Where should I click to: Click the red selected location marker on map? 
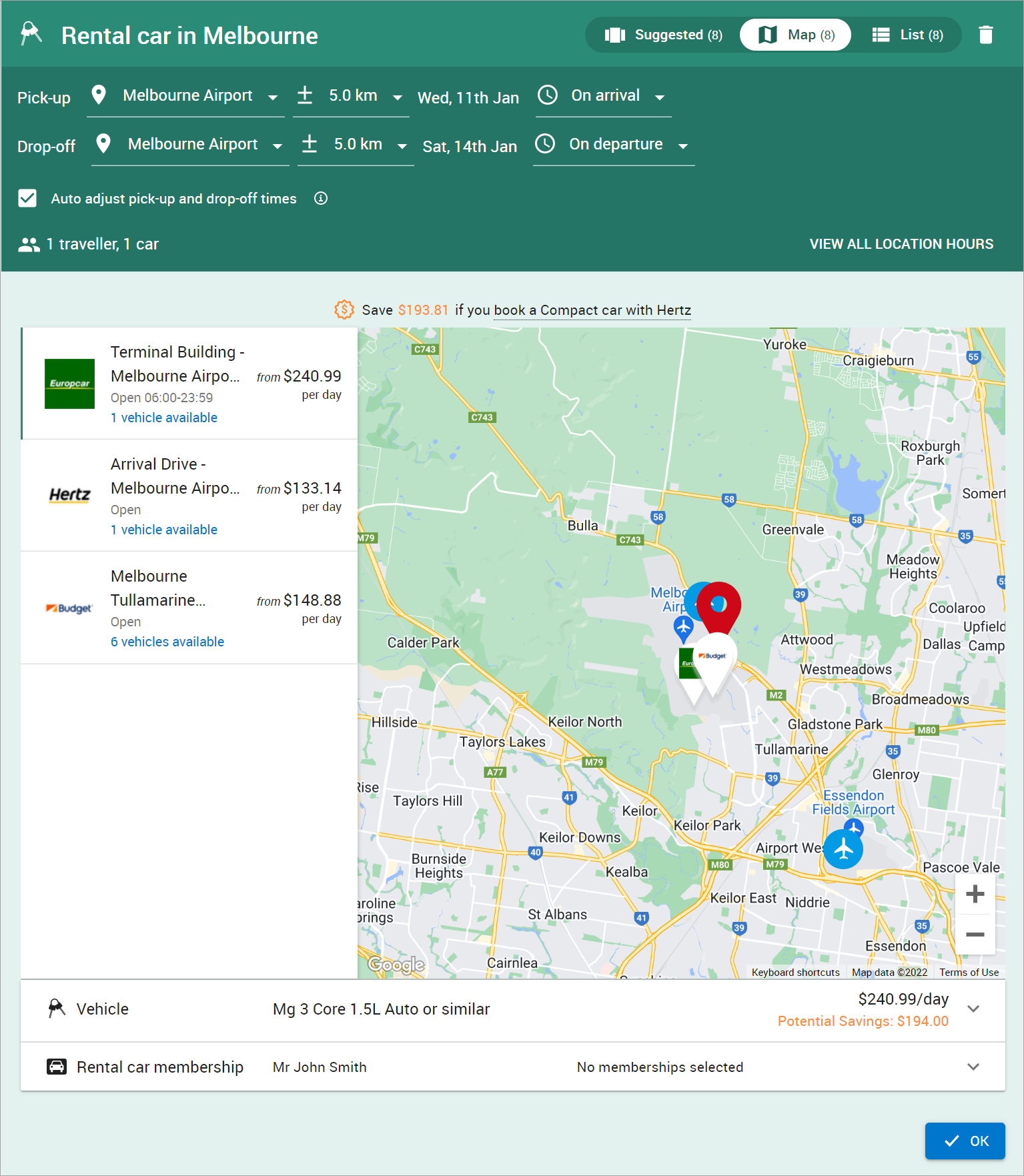pos(718,605)
